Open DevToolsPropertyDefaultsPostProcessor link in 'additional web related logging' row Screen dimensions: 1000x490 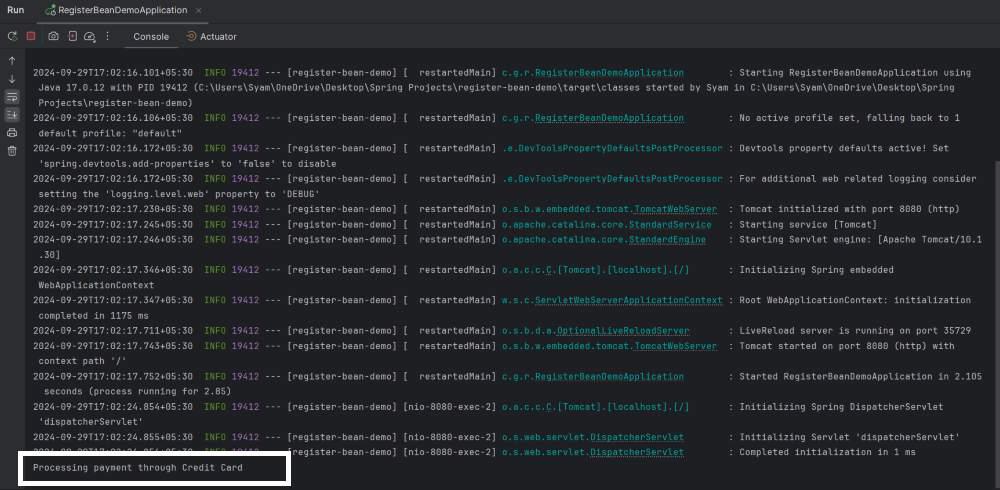click(612, 179)
